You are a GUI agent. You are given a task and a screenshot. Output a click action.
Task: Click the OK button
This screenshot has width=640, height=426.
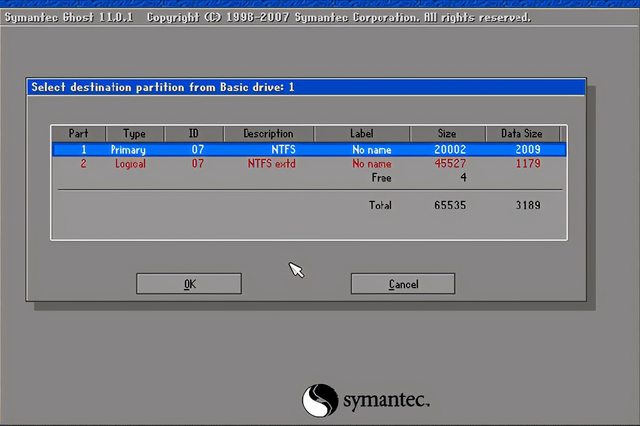tap(189, 284)
